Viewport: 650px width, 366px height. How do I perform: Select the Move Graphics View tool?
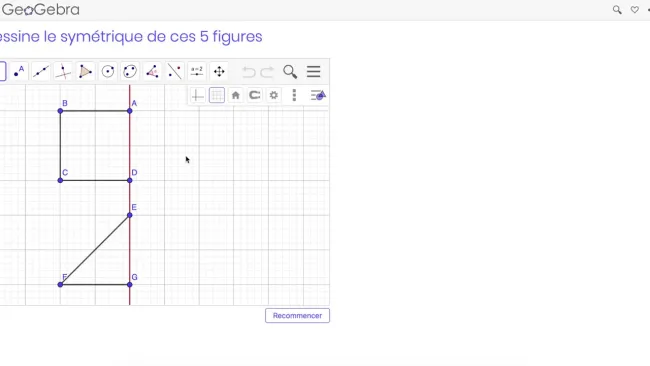[x=219, y=72]
